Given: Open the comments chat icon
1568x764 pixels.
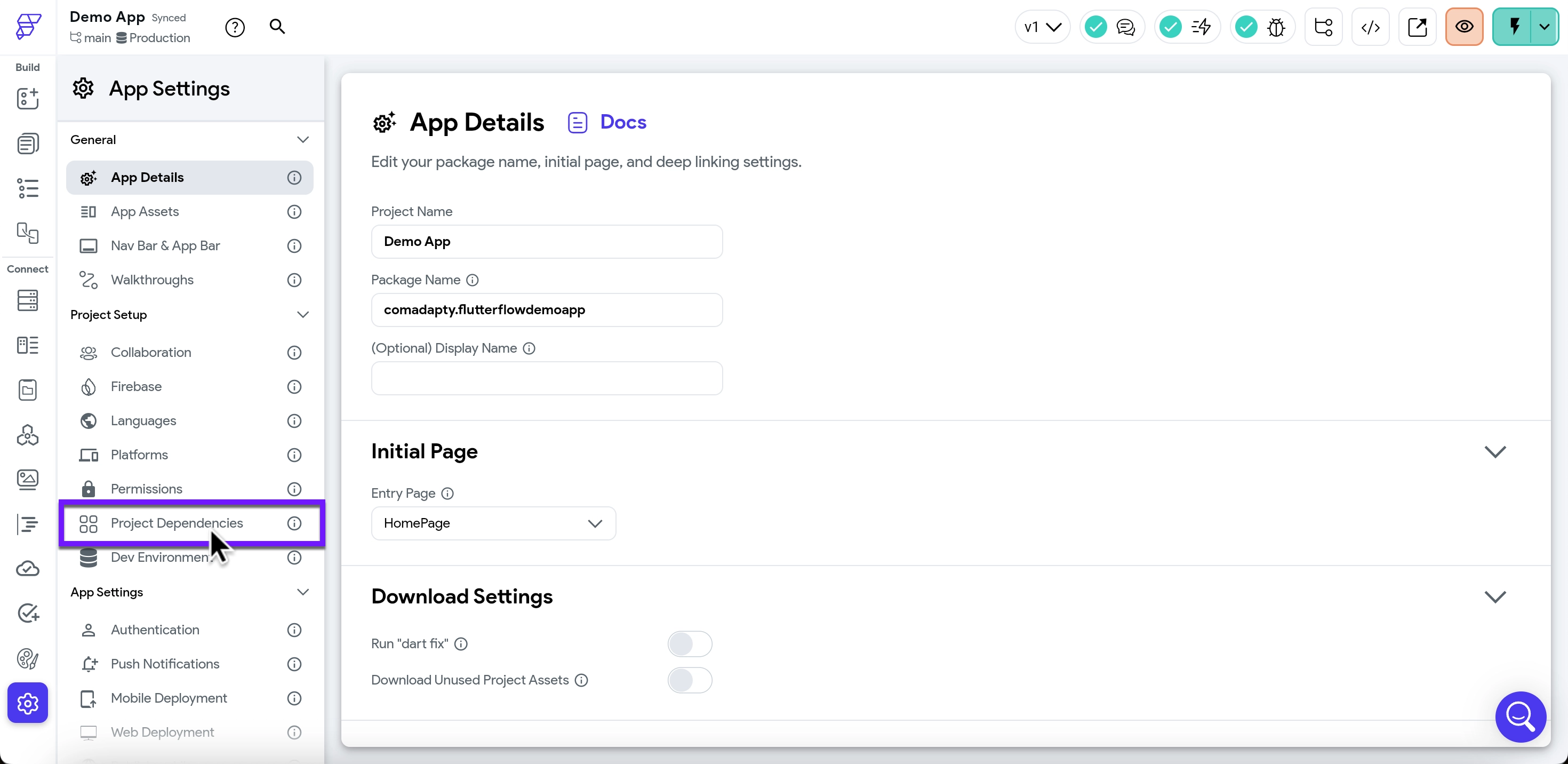Looking at the screenshot, I should click(x=1125, y=27).
